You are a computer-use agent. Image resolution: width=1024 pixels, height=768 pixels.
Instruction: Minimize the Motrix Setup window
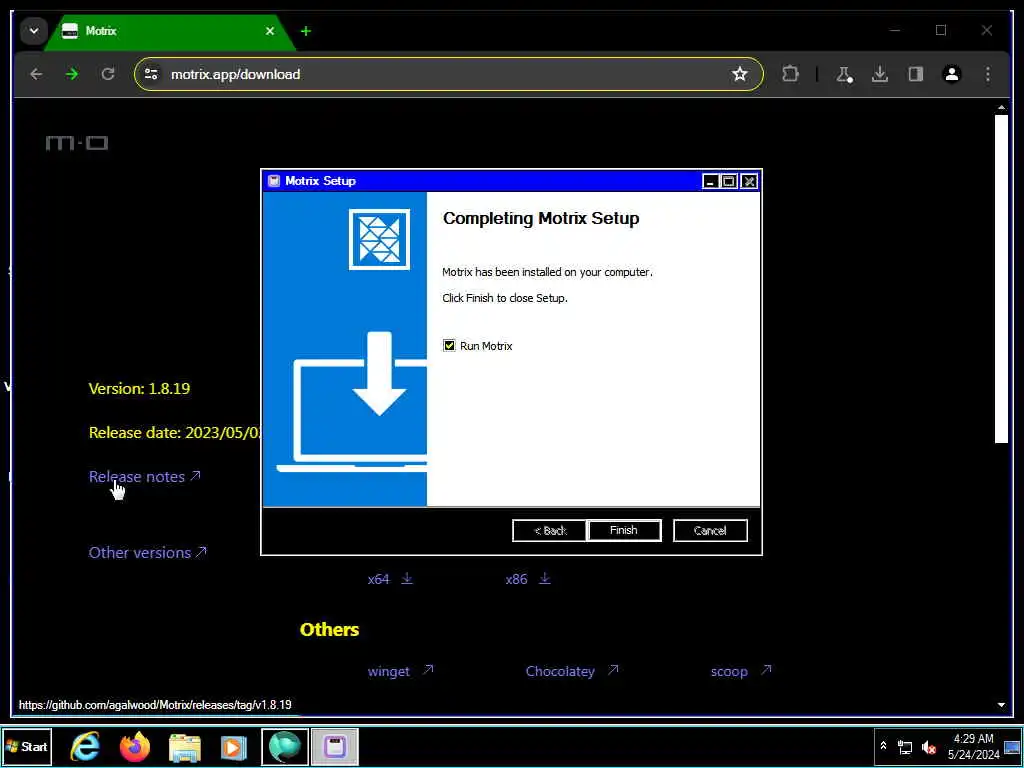coord(711,182)
